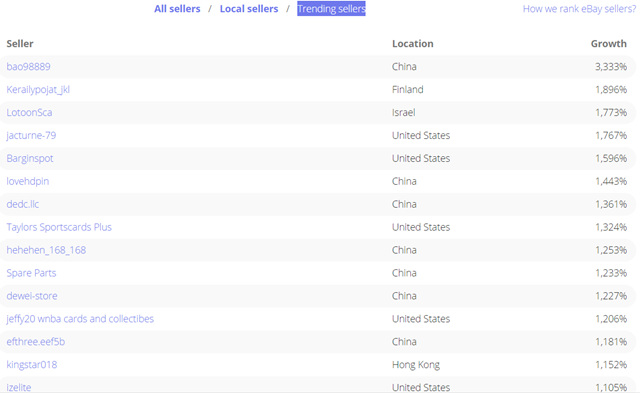Open seller bao98889 profile
Screen dimensions: 640x393
[x=29, y=67]
